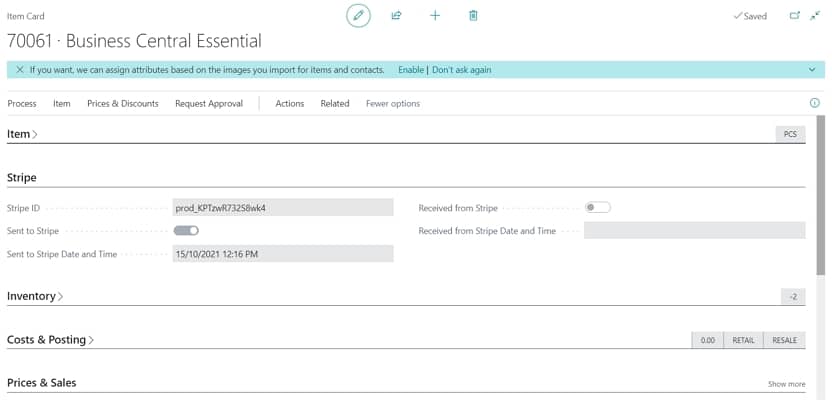The width and height of the screenshot is (832, 400).
Task: Click the pencil edit icon
Action: pos(358,15)
